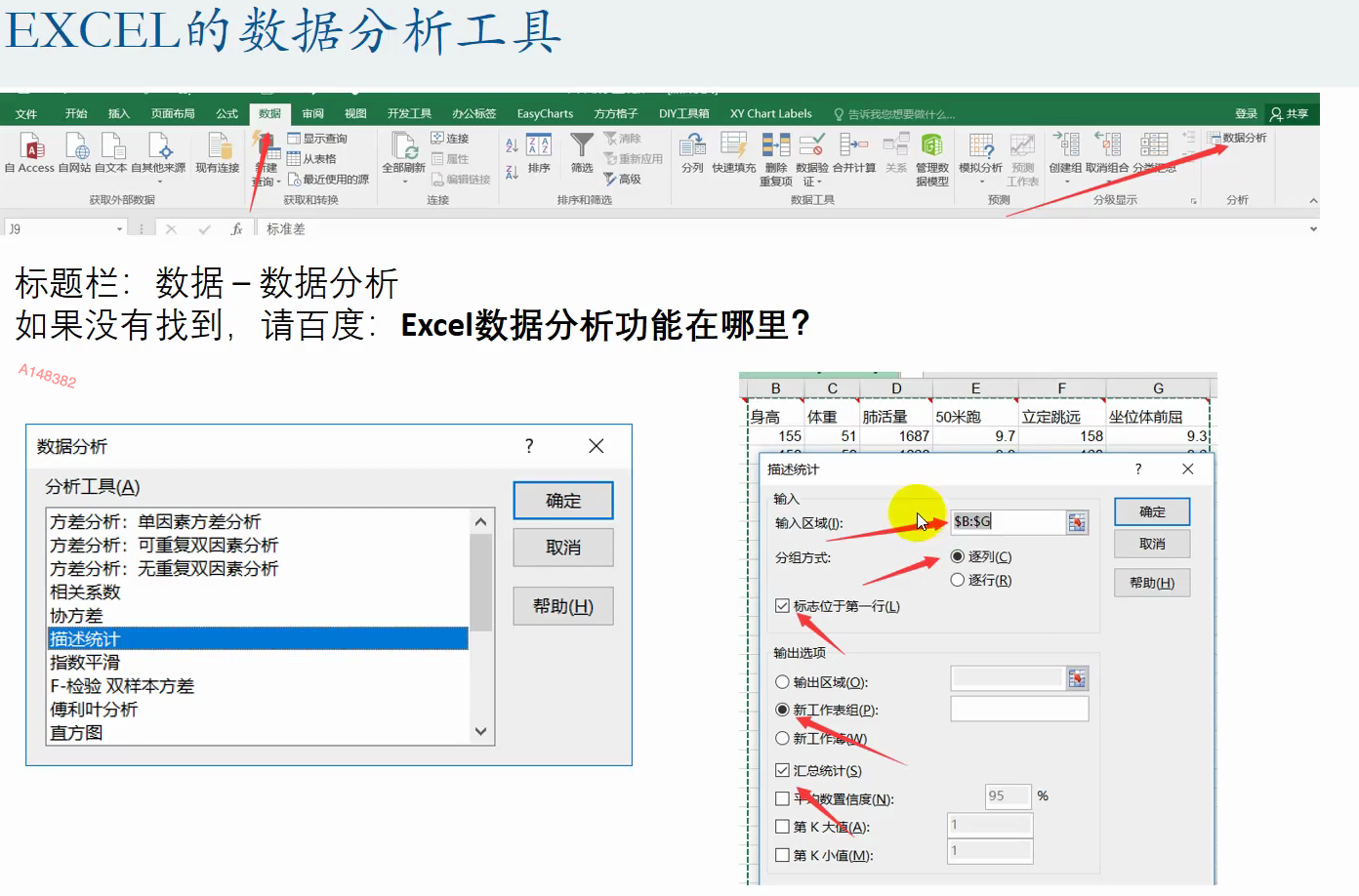Click 确定 in 描述统计 dialog
1359x896 pixels.
[x=1152, y=511]
